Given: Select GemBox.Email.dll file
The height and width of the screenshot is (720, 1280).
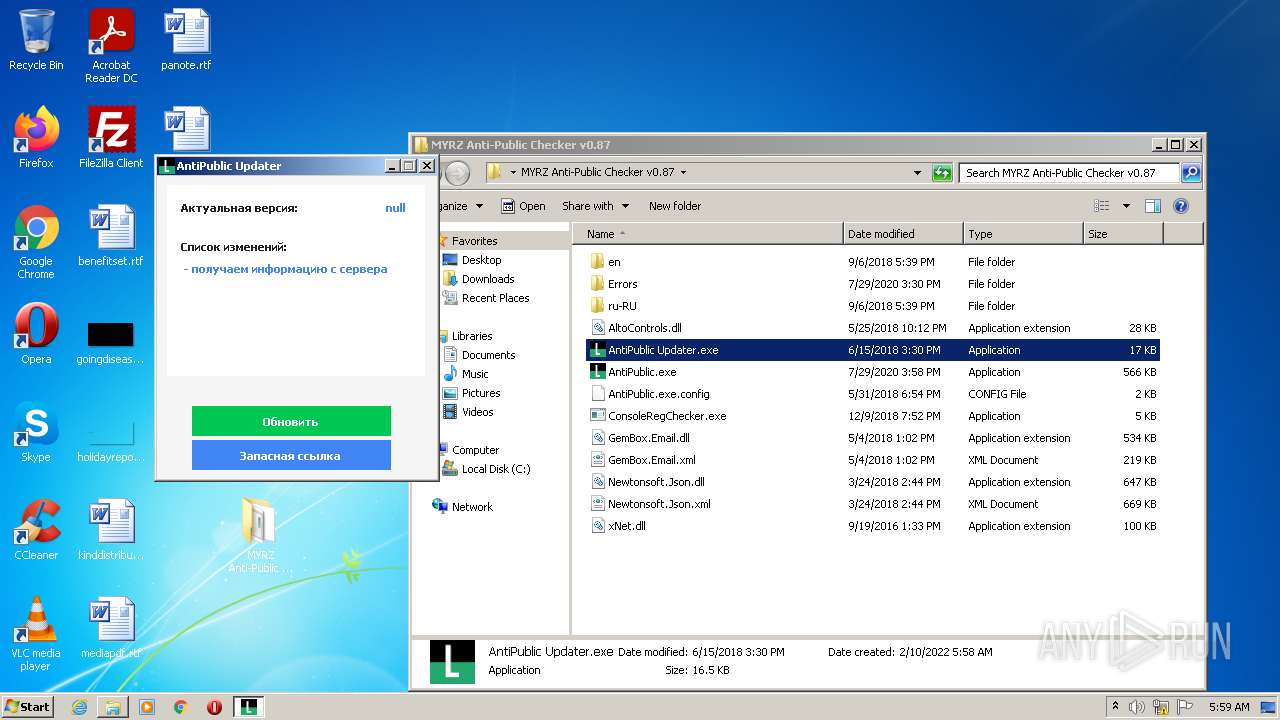Looking at the screenshot, I should (x=873, y=438).
